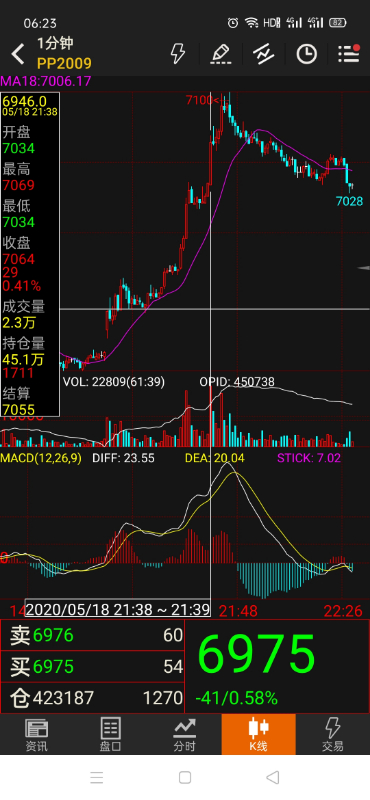The width and height of the screenshot is (370, 800).
Task: Tap the Android back navigation triangle
Action: pyautogui.click(x=273, y=777)
